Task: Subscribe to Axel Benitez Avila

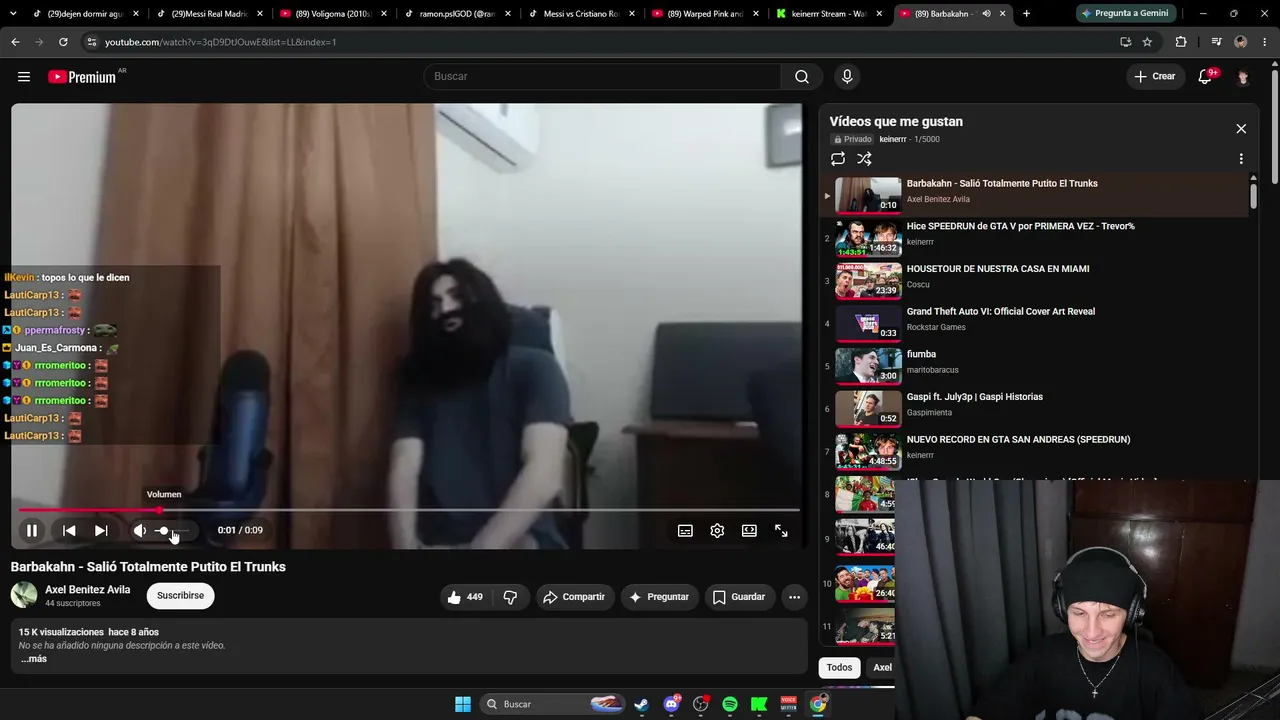Action: (x=180, y=596)
